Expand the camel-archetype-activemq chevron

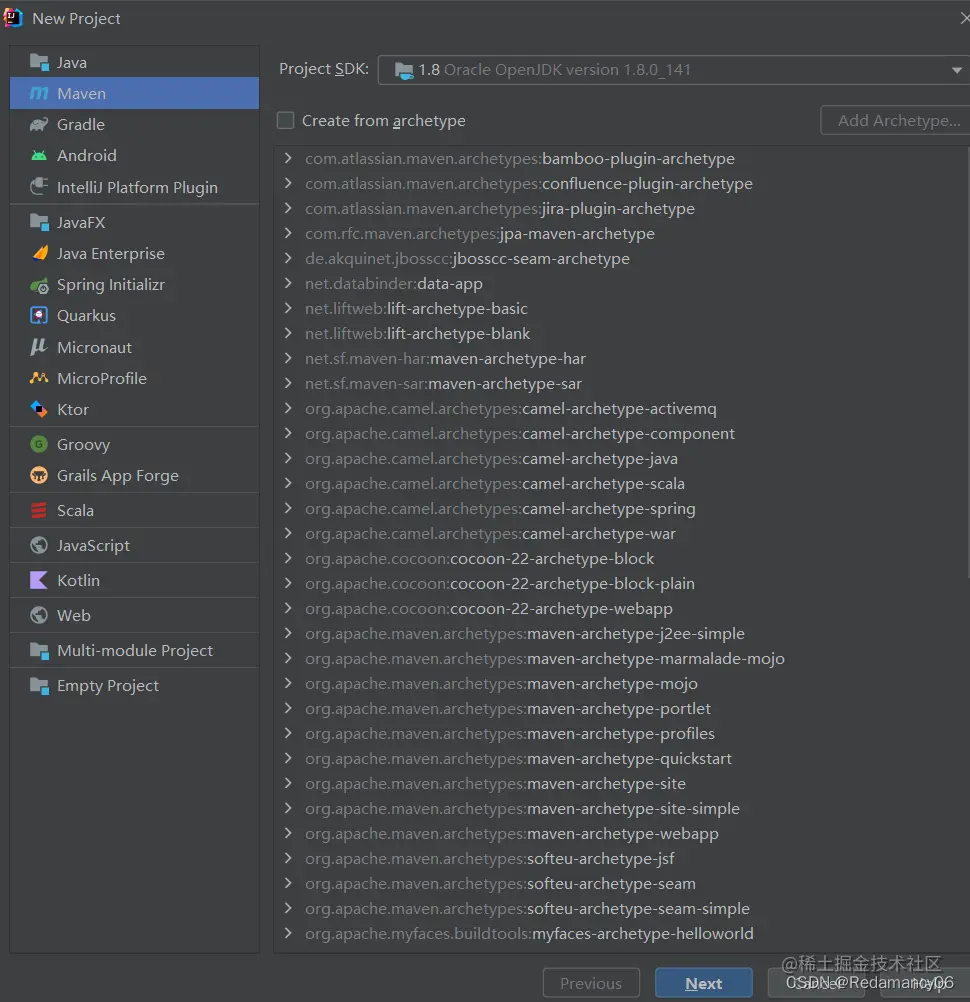tap(288, 408)
